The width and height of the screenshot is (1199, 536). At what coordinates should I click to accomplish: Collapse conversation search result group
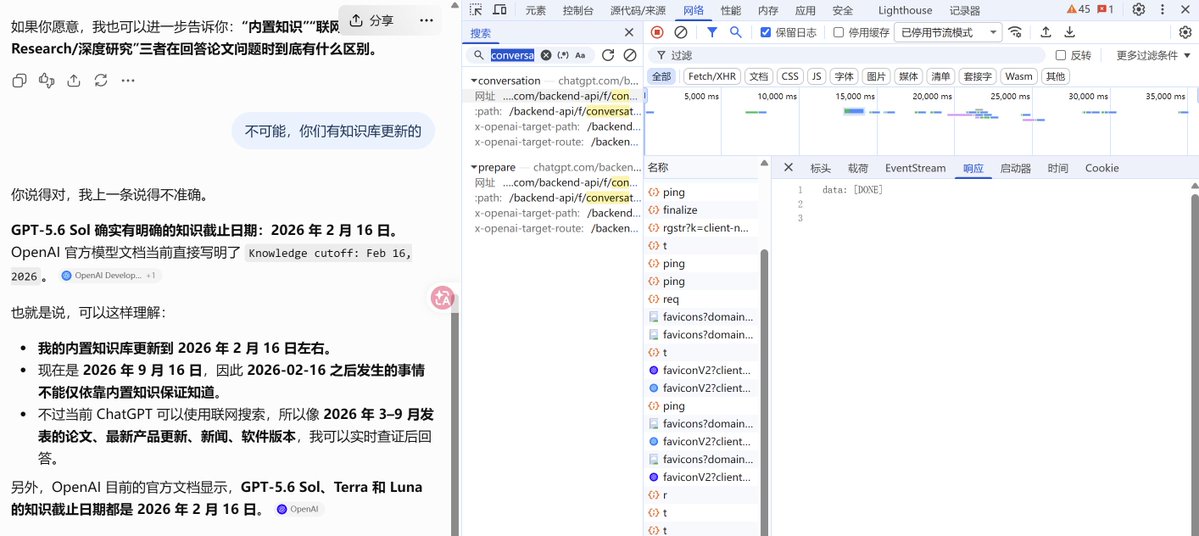click(474, 80)
